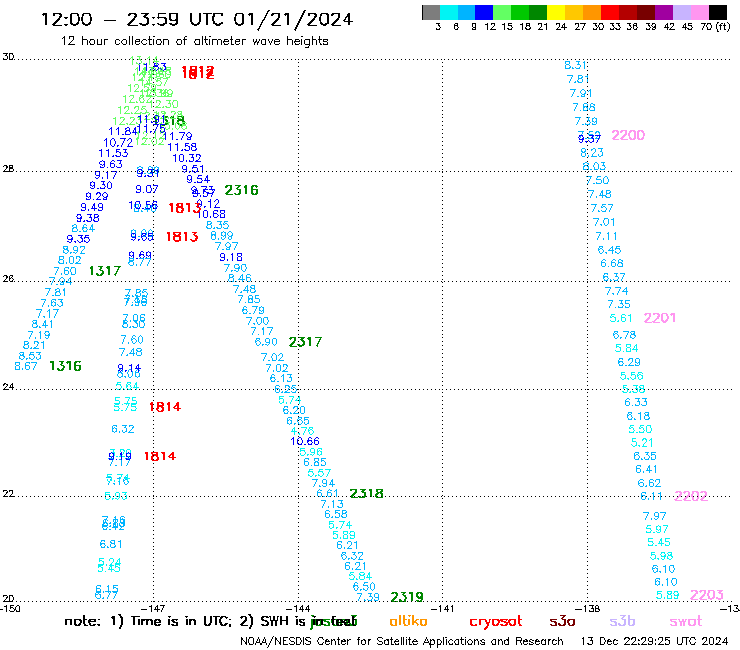
Task: Click the black swatch at the scale's end
Action: [x=718, y=12]
